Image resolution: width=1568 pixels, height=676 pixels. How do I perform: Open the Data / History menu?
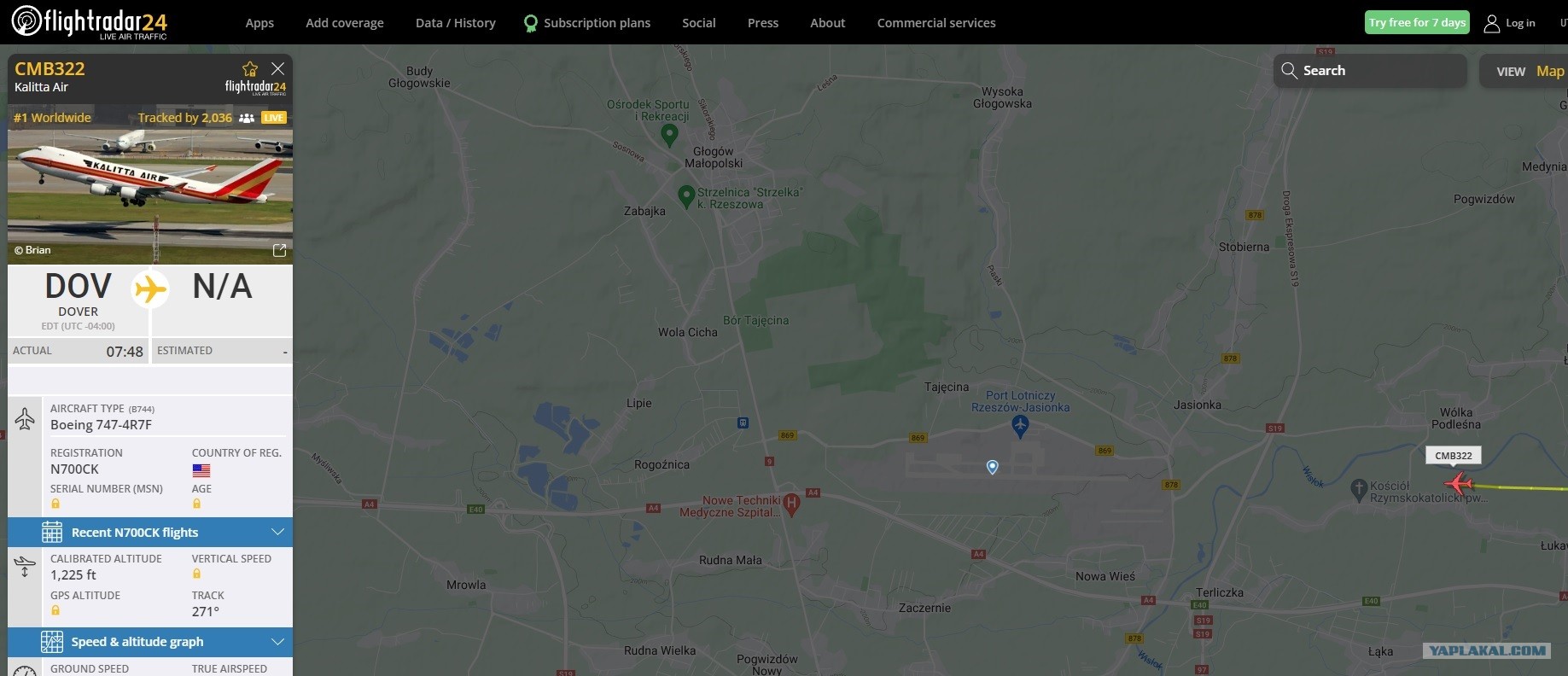[456, 23]
